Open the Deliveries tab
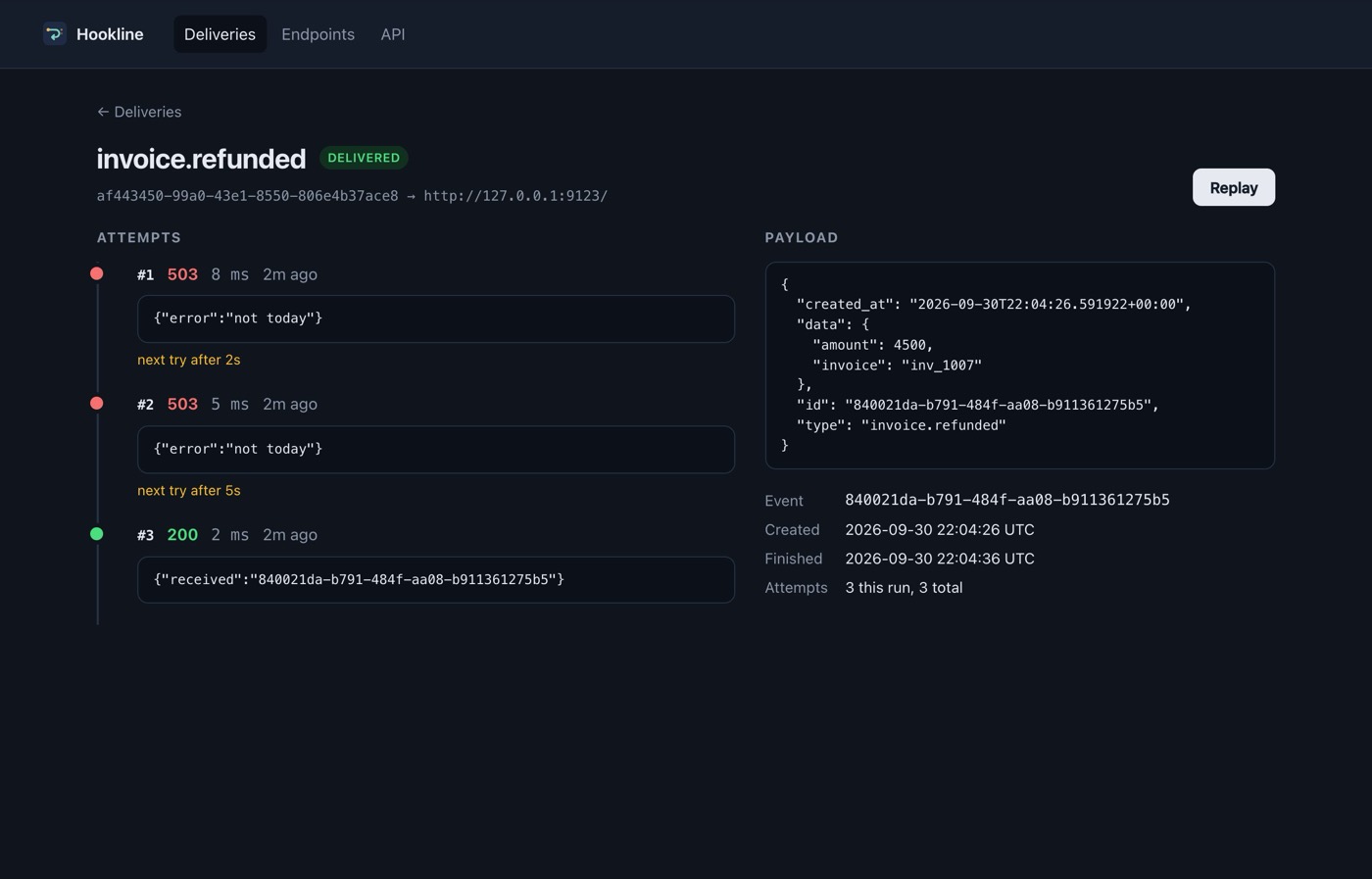 [x=220, y=34]
